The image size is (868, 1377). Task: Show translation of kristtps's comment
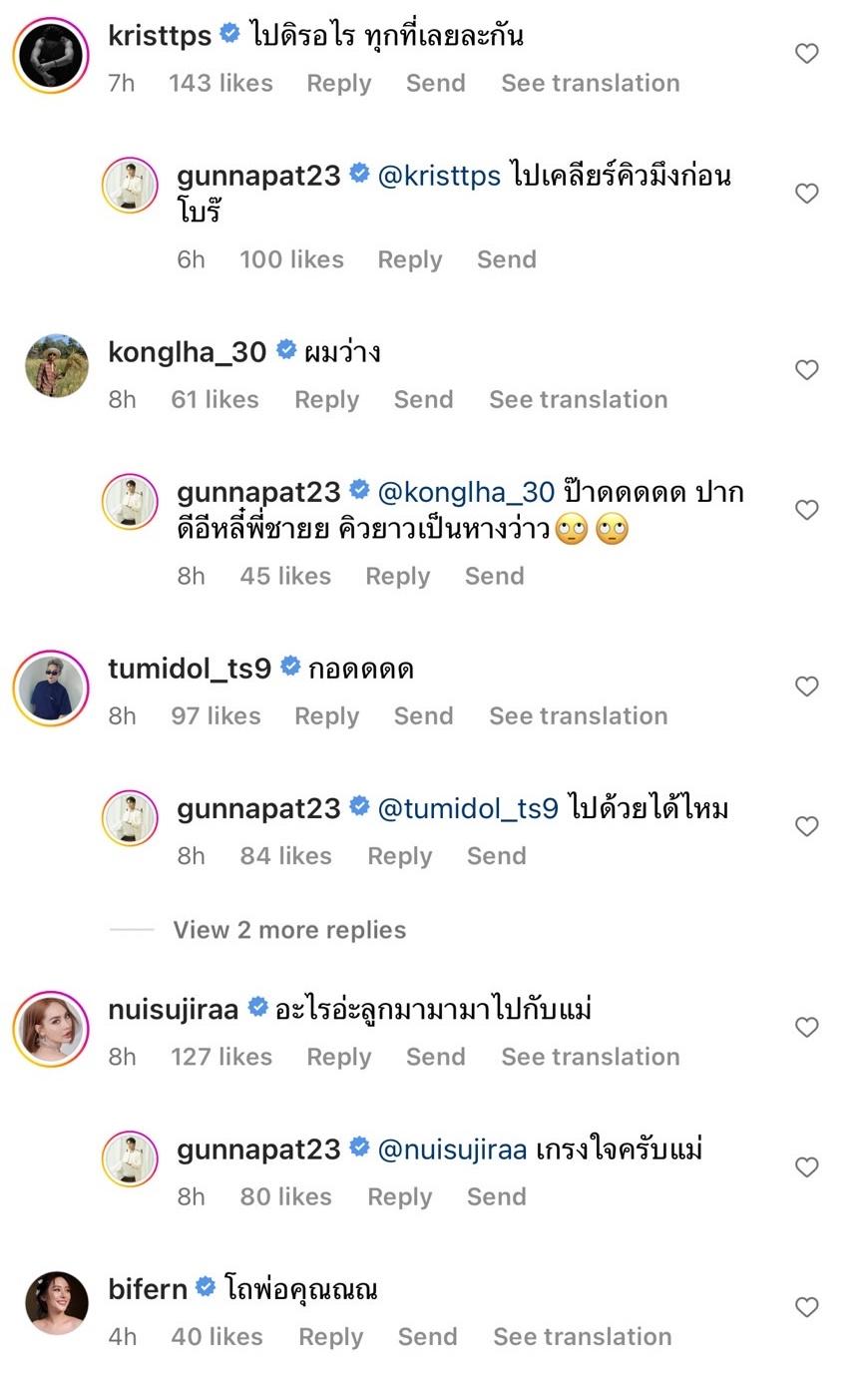tap(590, 83)
